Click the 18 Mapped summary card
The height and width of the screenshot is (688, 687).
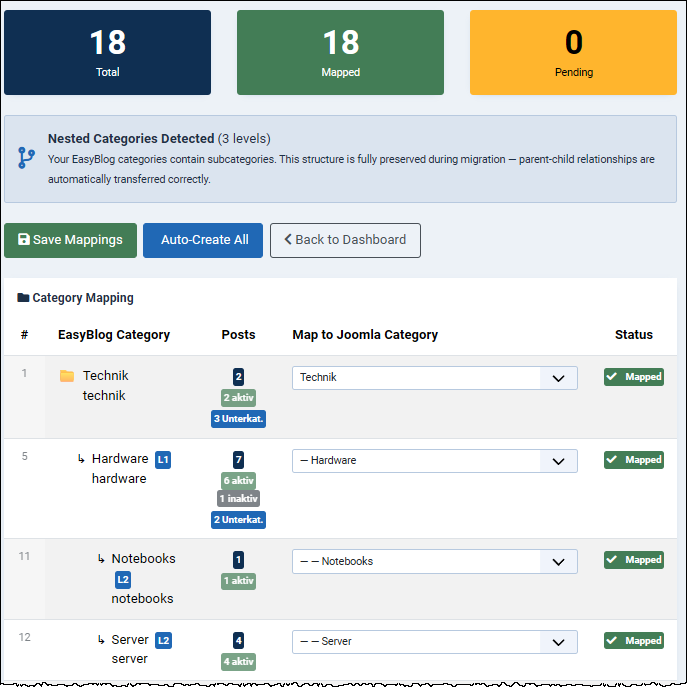coord(340,53)
